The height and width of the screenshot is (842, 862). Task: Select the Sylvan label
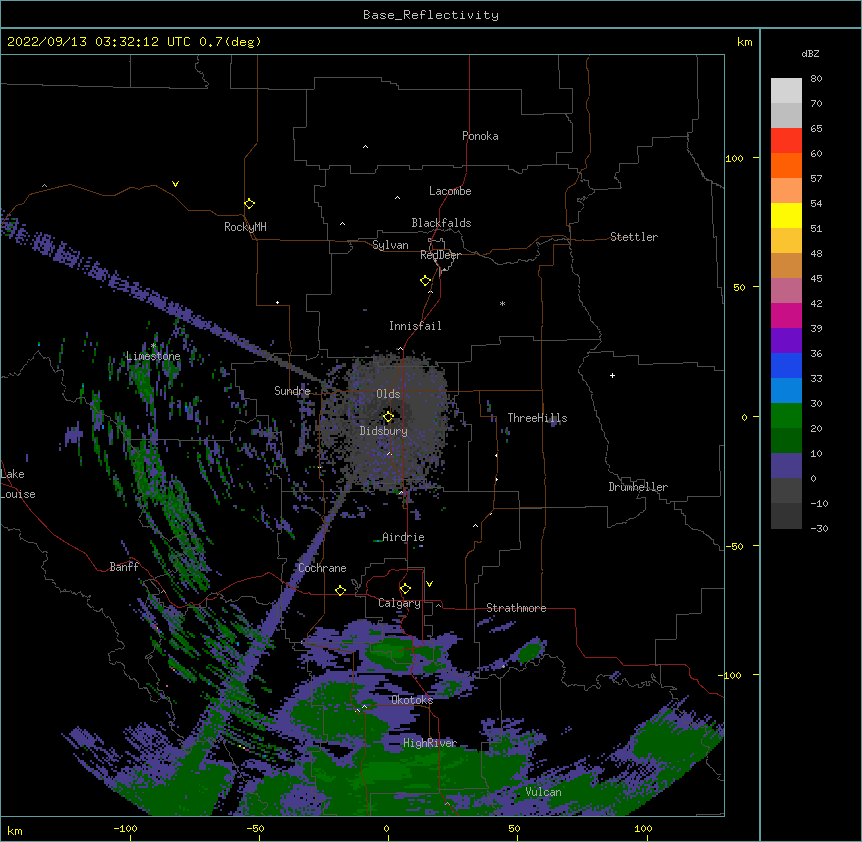pyautogui.click(x=390, y=245)
